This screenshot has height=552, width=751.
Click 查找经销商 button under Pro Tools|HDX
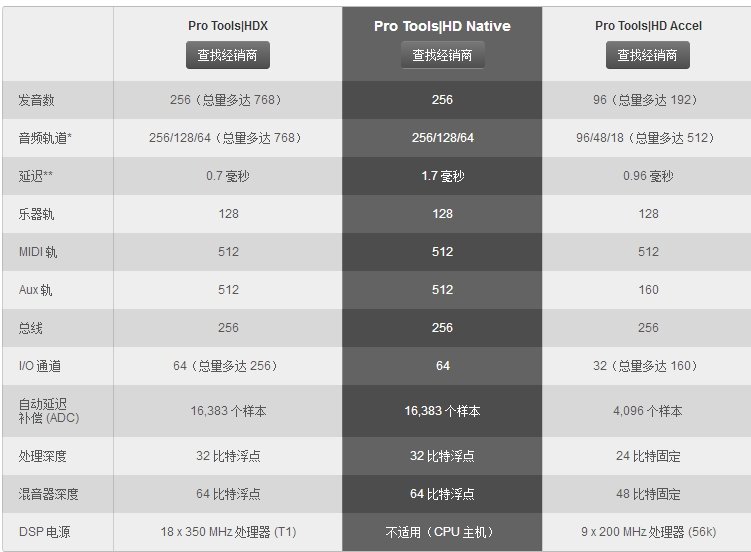[228, 55]
